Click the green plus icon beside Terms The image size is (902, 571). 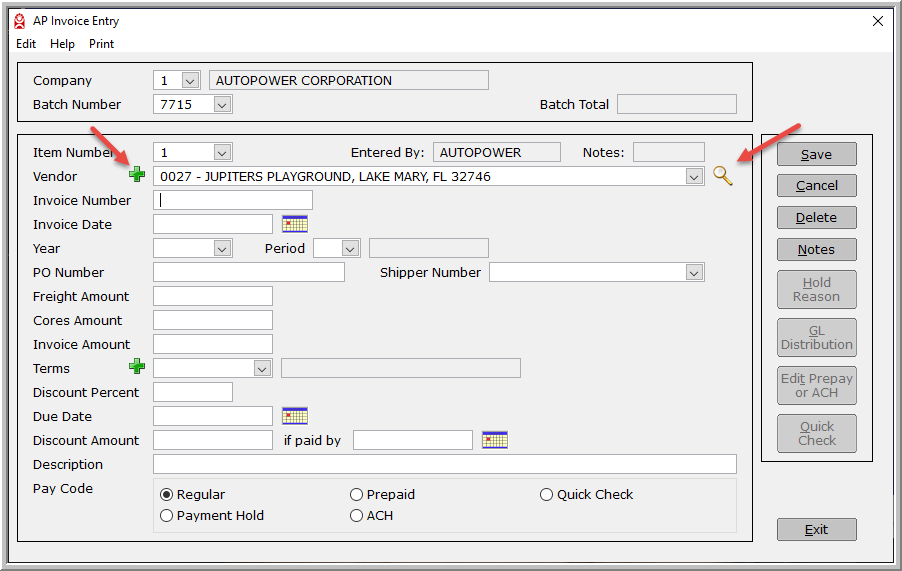137,368
